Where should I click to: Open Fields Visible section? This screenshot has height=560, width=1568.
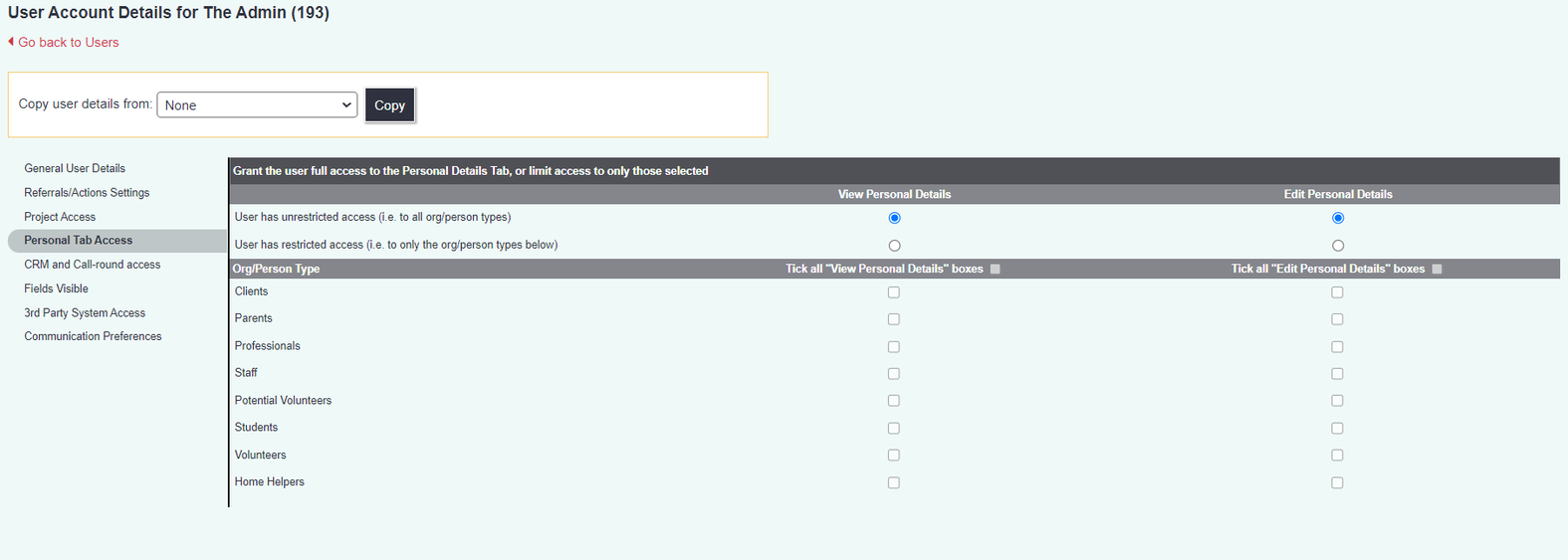coord(56,288)
